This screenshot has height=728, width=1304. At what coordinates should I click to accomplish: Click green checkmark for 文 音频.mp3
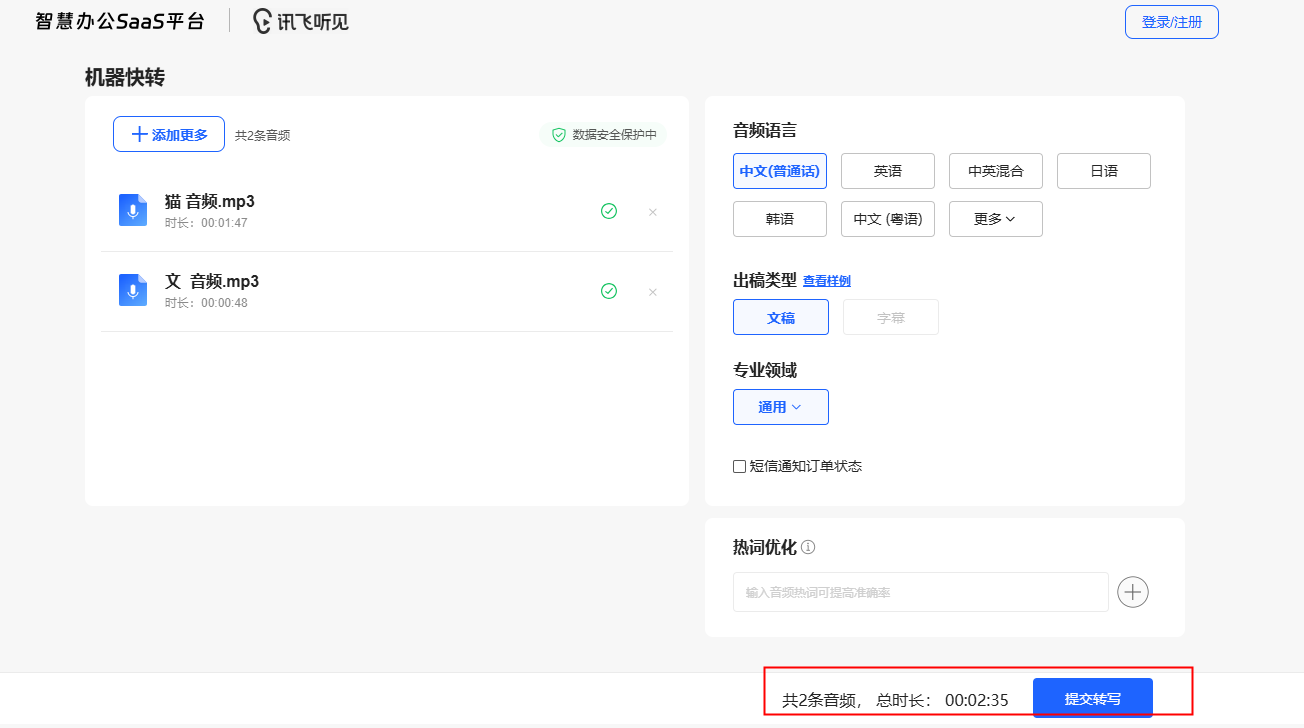click(x=609, y=291)
